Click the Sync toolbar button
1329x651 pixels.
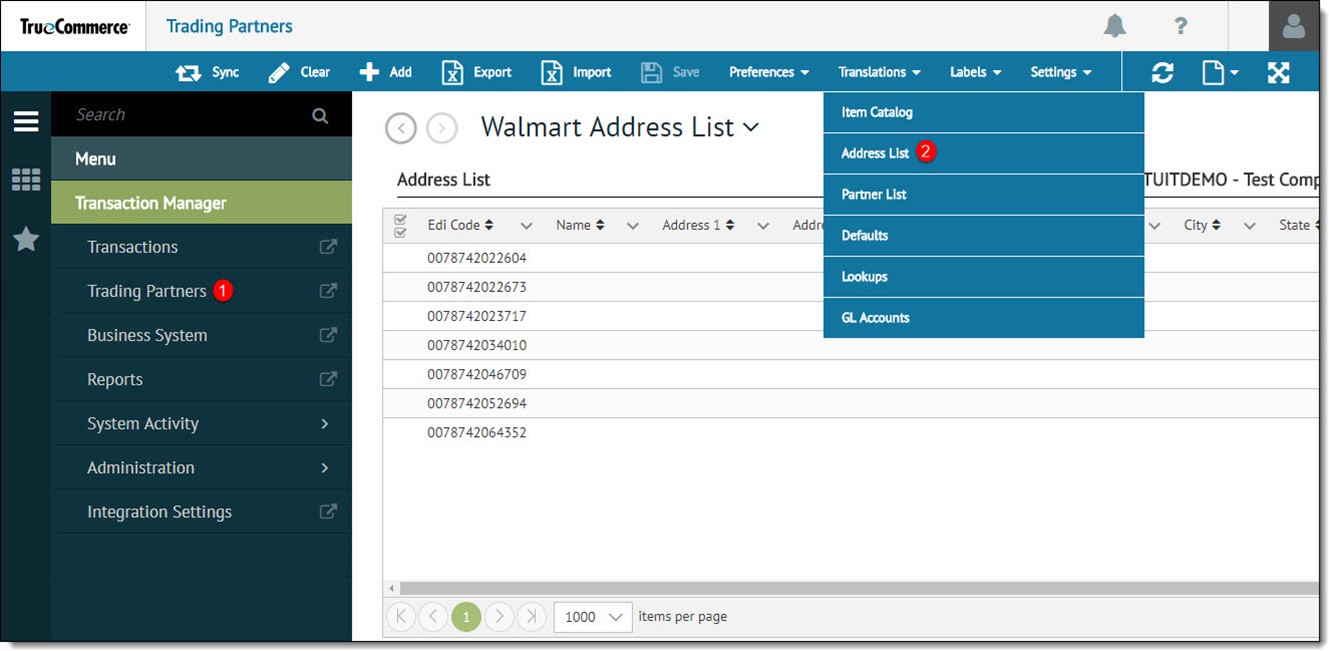point(208,72)
